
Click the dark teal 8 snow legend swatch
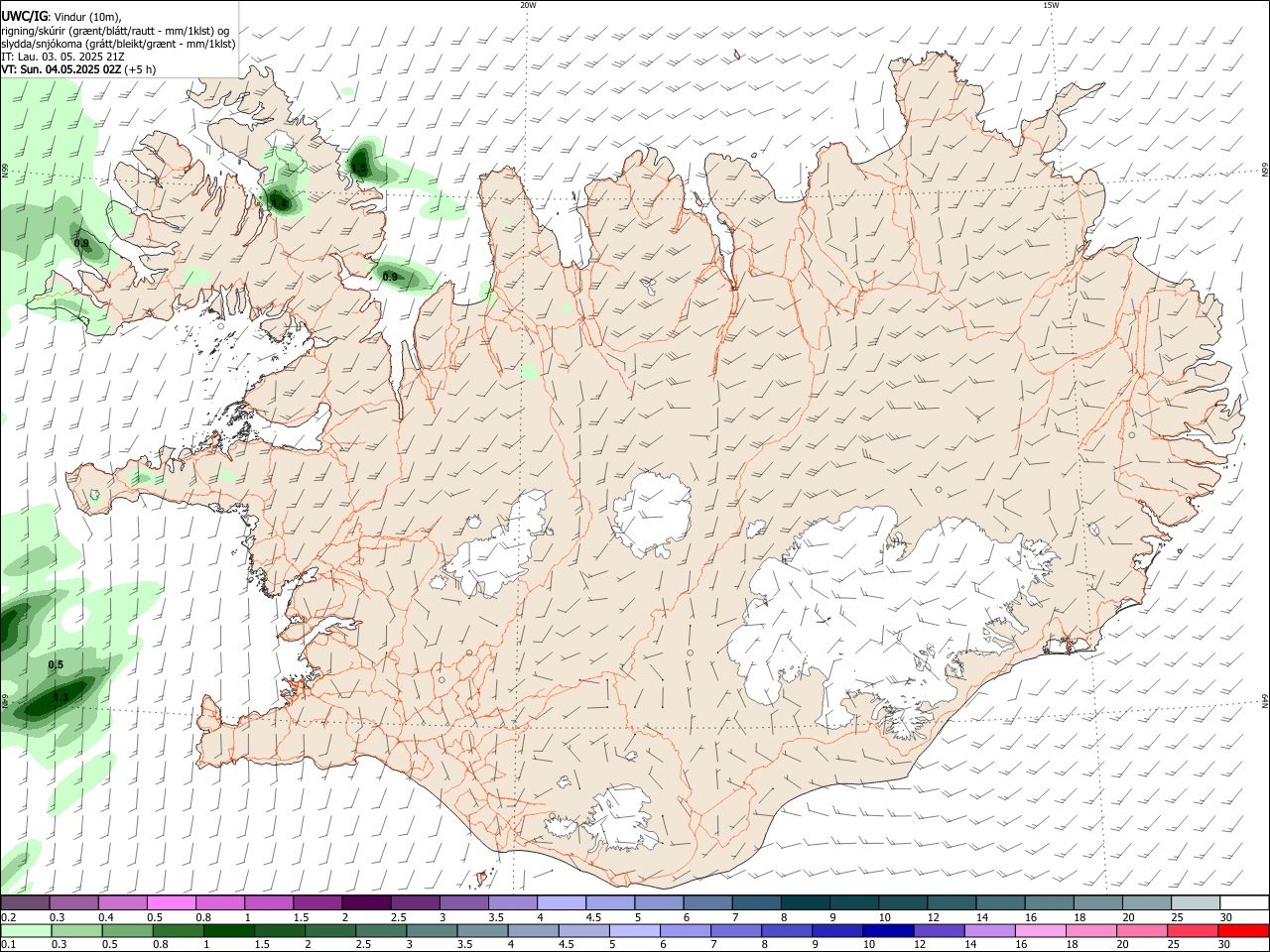pos(806,902)
